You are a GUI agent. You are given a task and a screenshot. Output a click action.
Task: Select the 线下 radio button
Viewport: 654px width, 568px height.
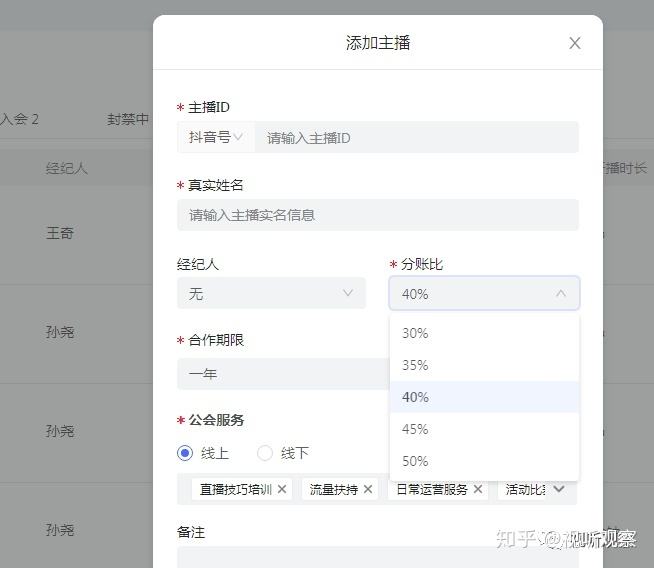tap(265, 453)
